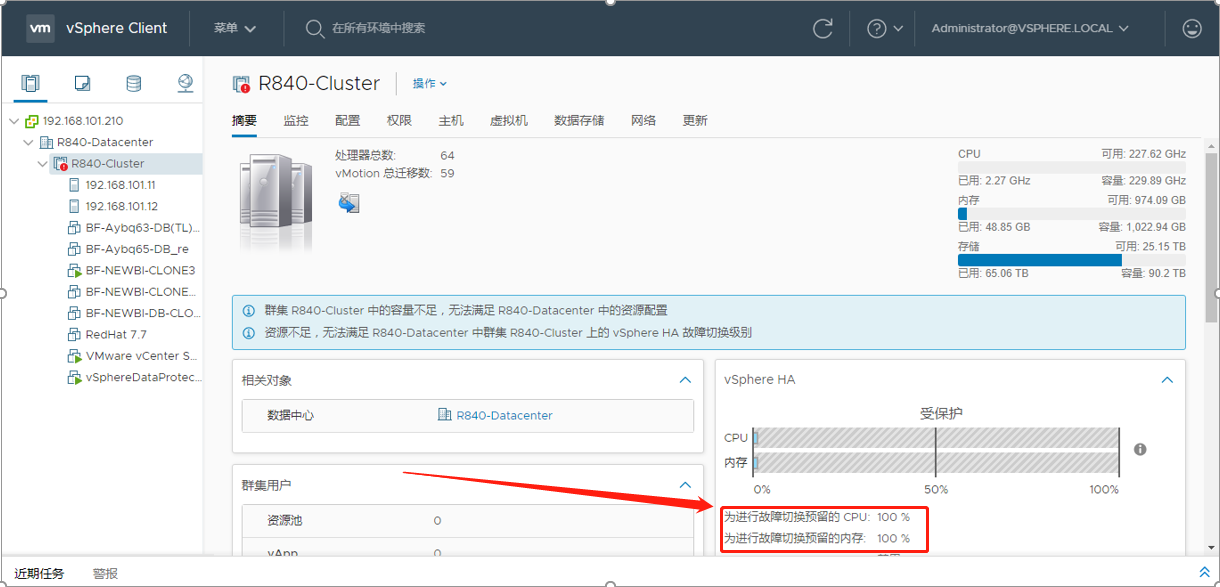Image resolution: width=1220 pixels, height=587 pixels.
Task: Switch to the 权限 tab
Action: click(399, 120)
